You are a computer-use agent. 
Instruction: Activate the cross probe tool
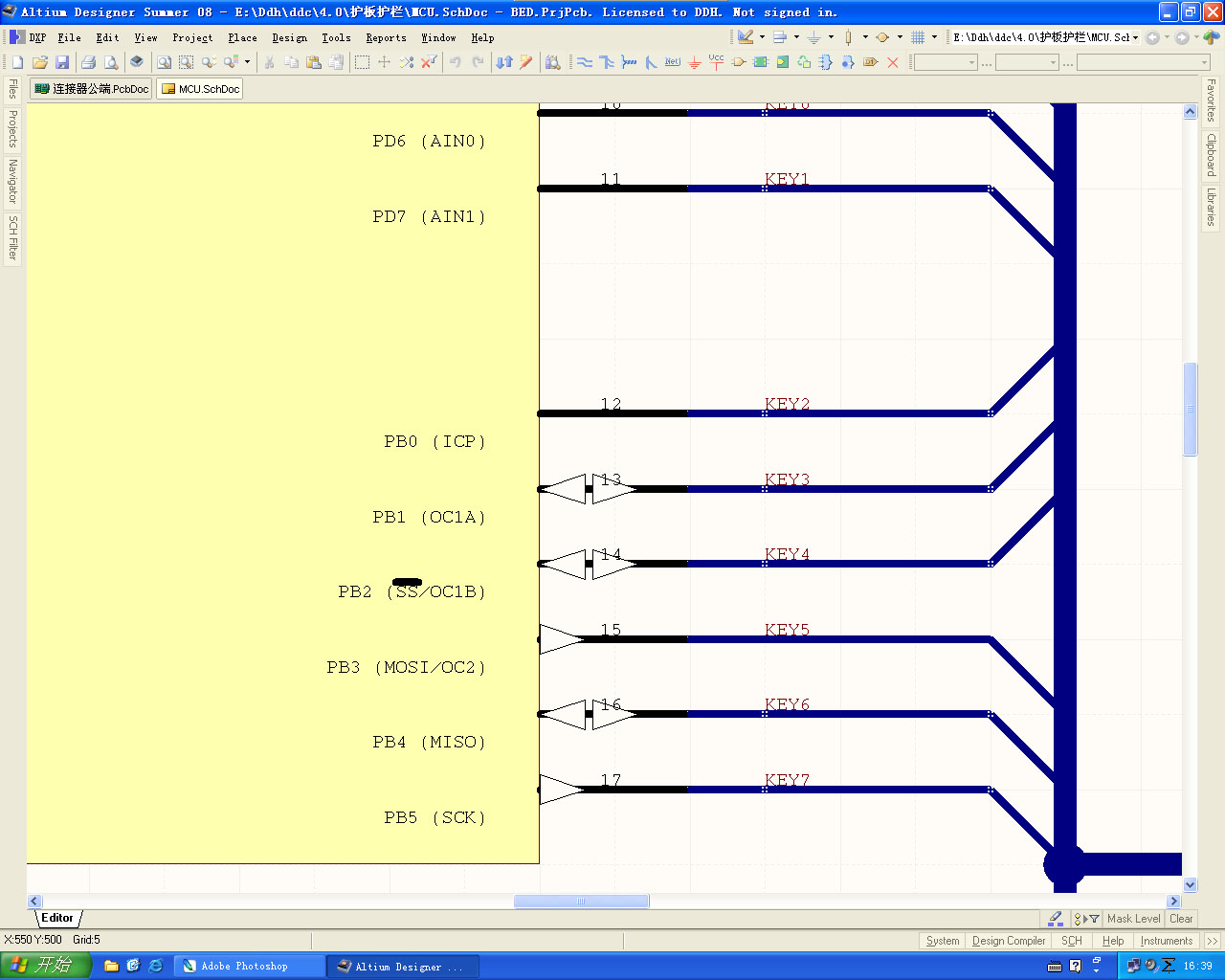[x=525, y=62]
